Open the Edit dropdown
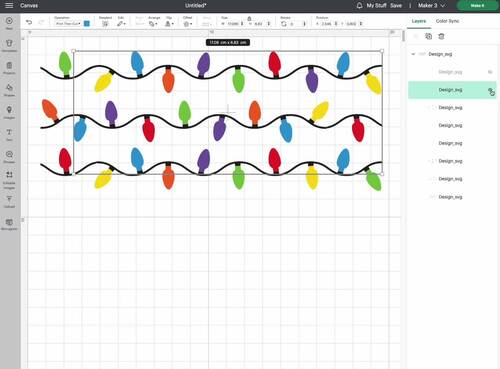This screenshot has width=500, height=369. pos(121,23)
